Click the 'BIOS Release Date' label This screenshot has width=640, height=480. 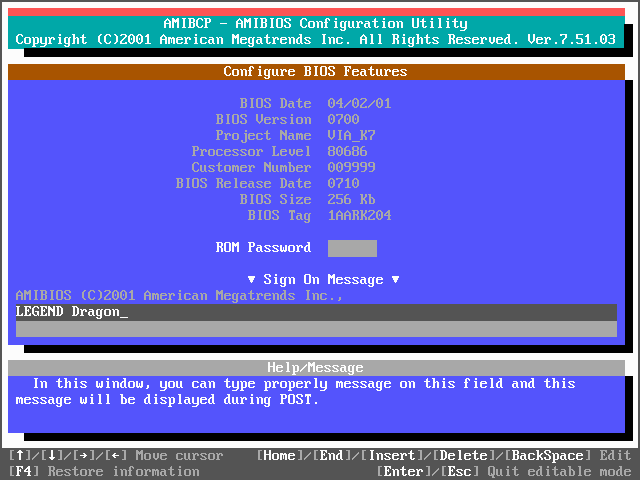tap(243, 183)
